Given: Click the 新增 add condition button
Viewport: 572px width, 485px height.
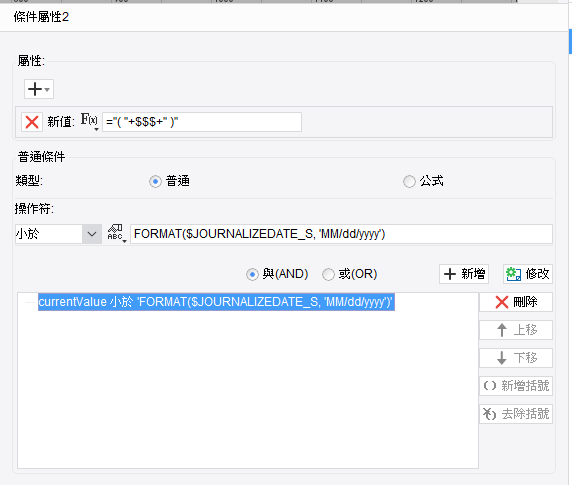Looking at the screenshot, I should point(464,274).
